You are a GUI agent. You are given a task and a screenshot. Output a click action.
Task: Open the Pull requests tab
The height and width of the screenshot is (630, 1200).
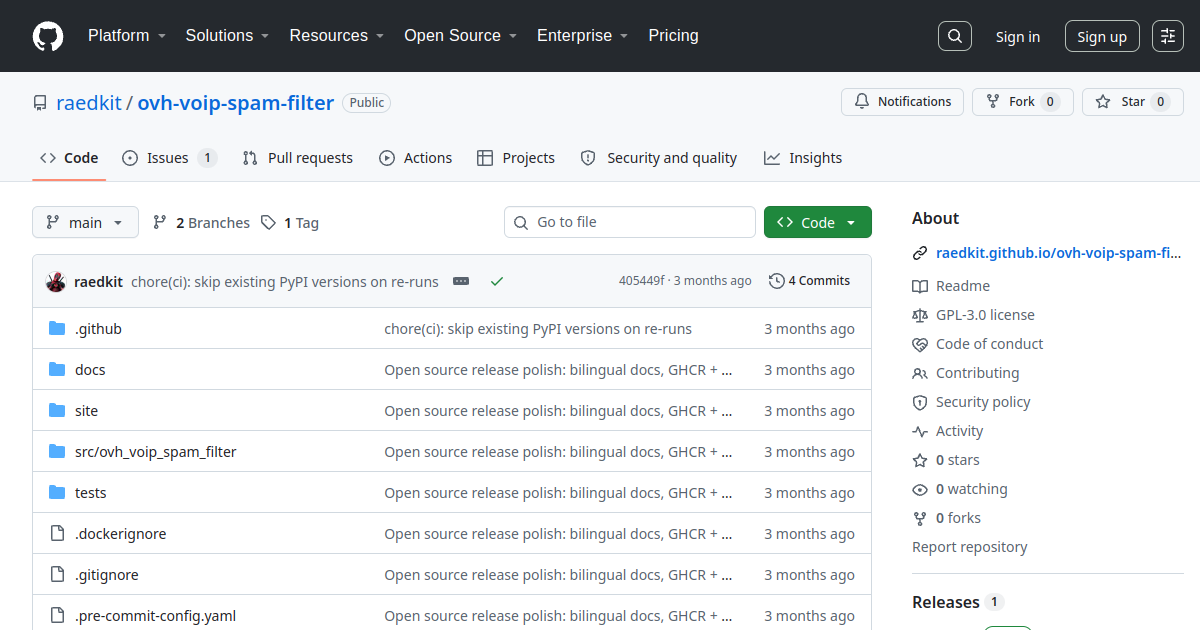[x=298, y=158]
